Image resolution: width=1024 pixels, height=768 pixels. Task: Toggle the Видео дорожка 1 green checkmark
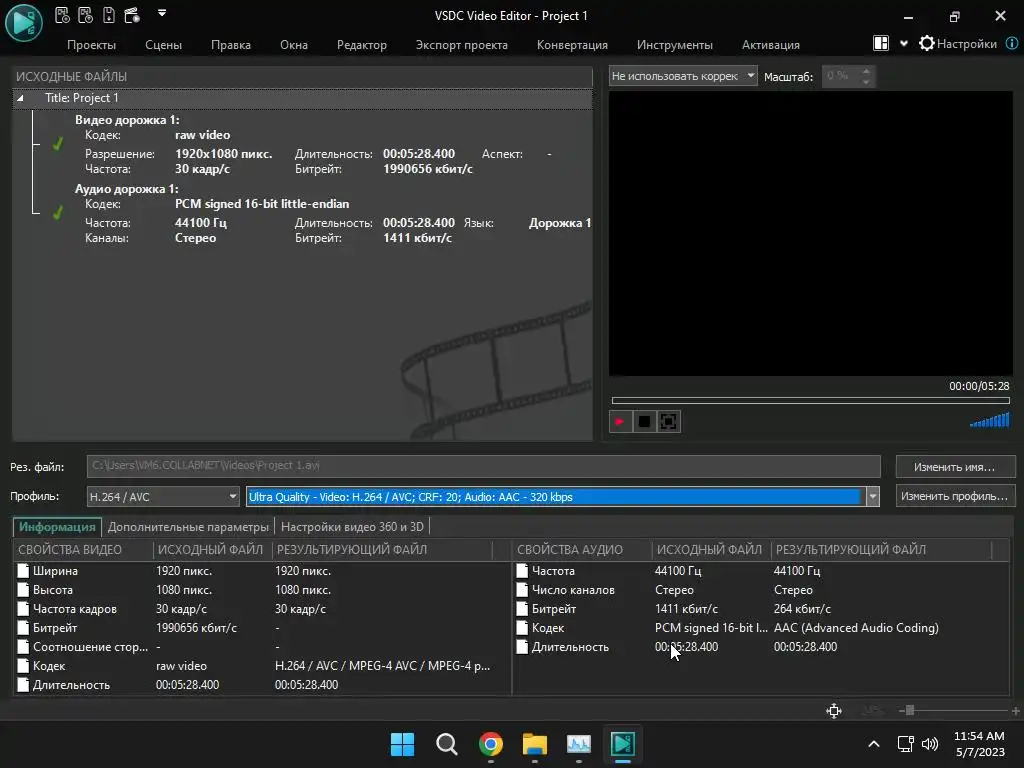pyautogui.click(x=58, y=144)
